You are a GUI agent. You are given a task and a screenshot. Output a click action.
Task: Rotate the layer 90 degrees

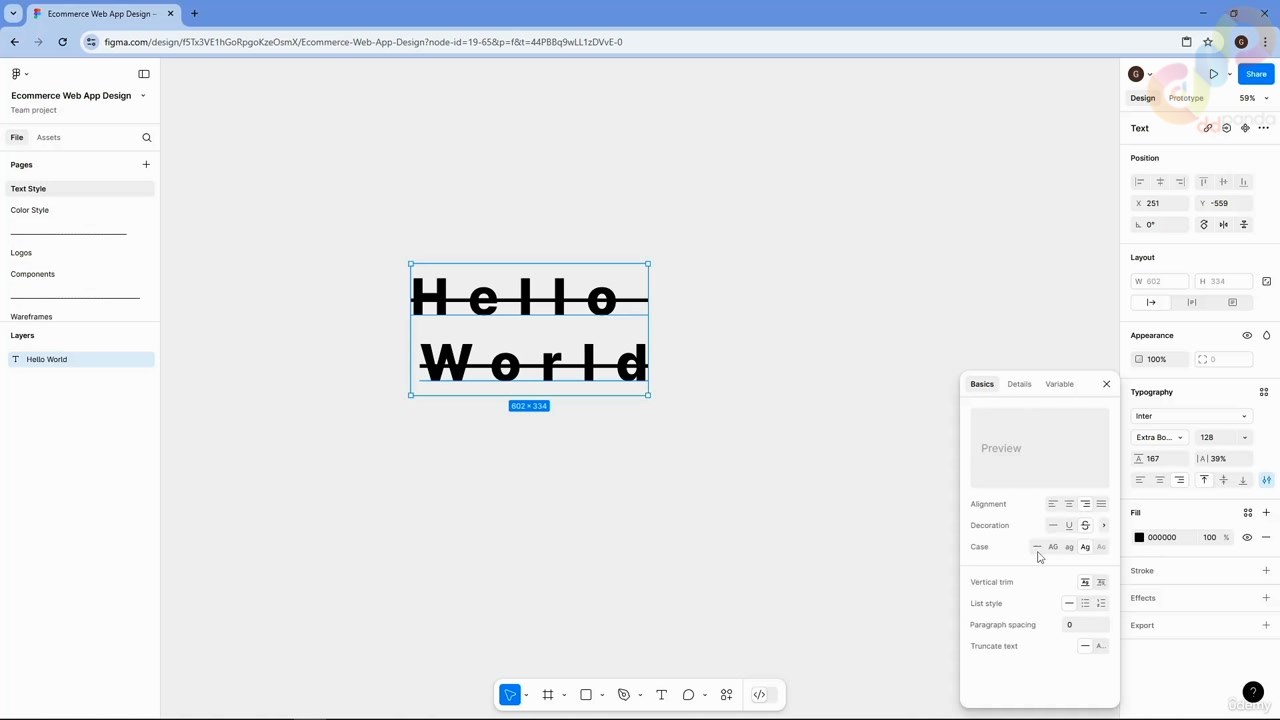pyautogui.click(x=1204, y=225)
